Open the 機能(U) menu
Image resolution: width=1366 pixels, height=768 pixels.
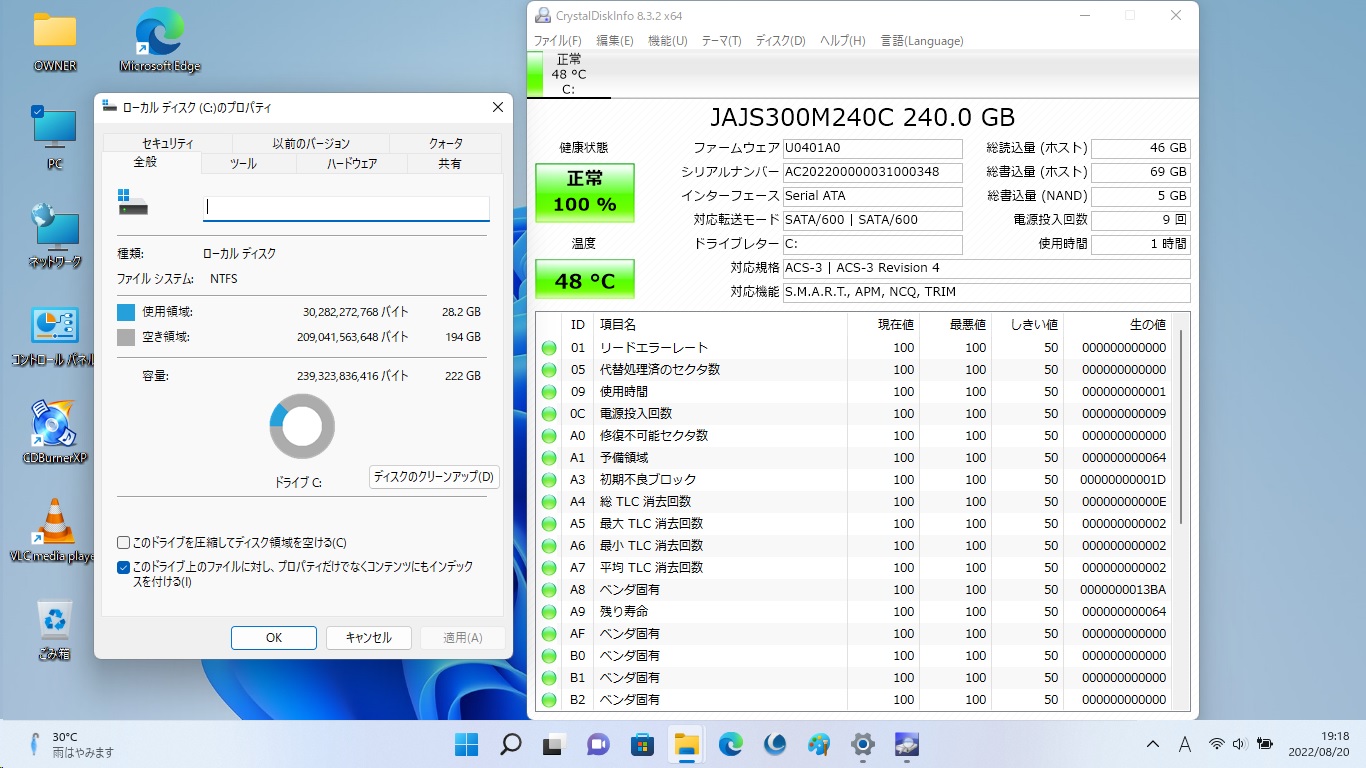coord(667,41)
